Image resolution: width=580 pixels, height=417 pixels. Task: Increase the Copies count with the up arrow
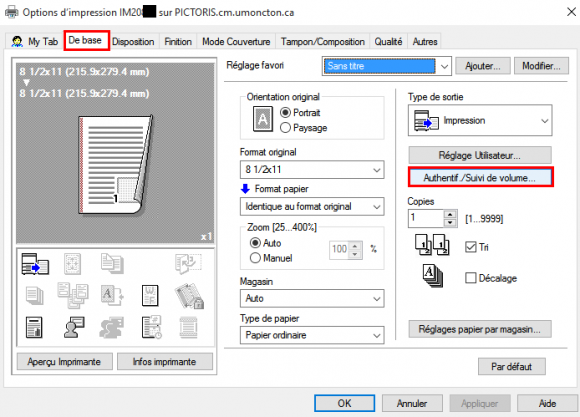coord(450,214)
